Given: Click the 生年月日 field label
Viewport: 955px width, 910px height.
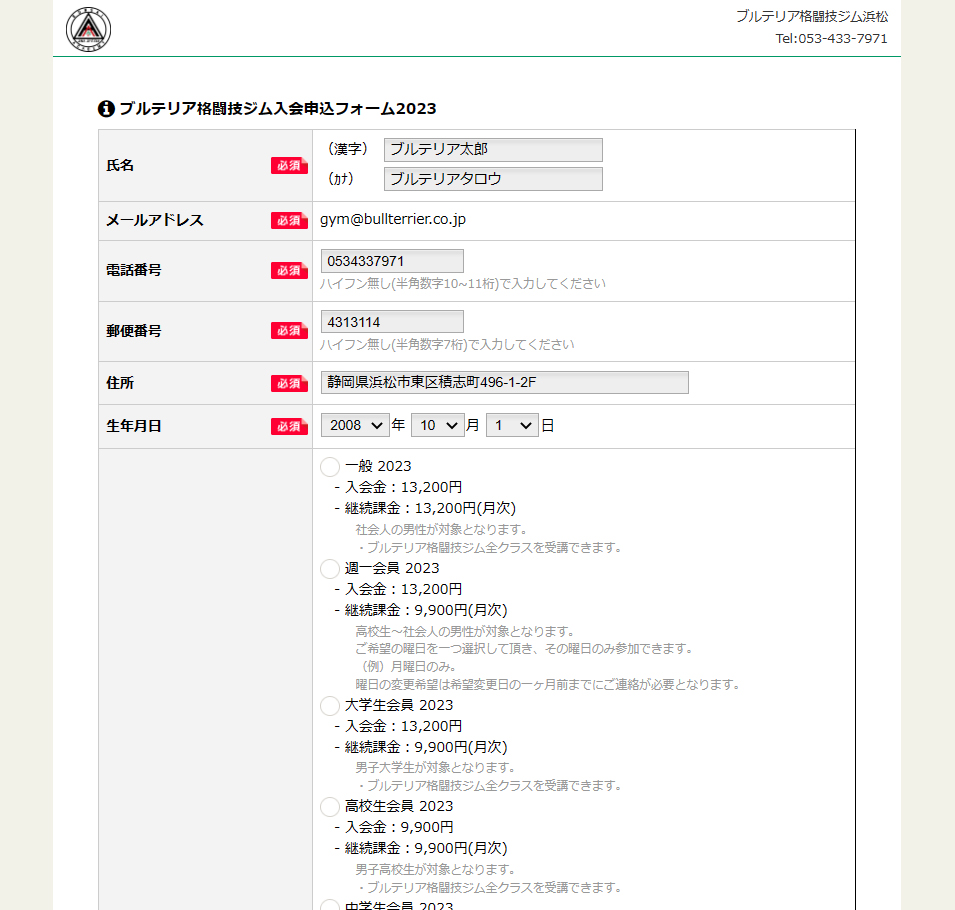Looking at the screenshot, I should 134,426.
